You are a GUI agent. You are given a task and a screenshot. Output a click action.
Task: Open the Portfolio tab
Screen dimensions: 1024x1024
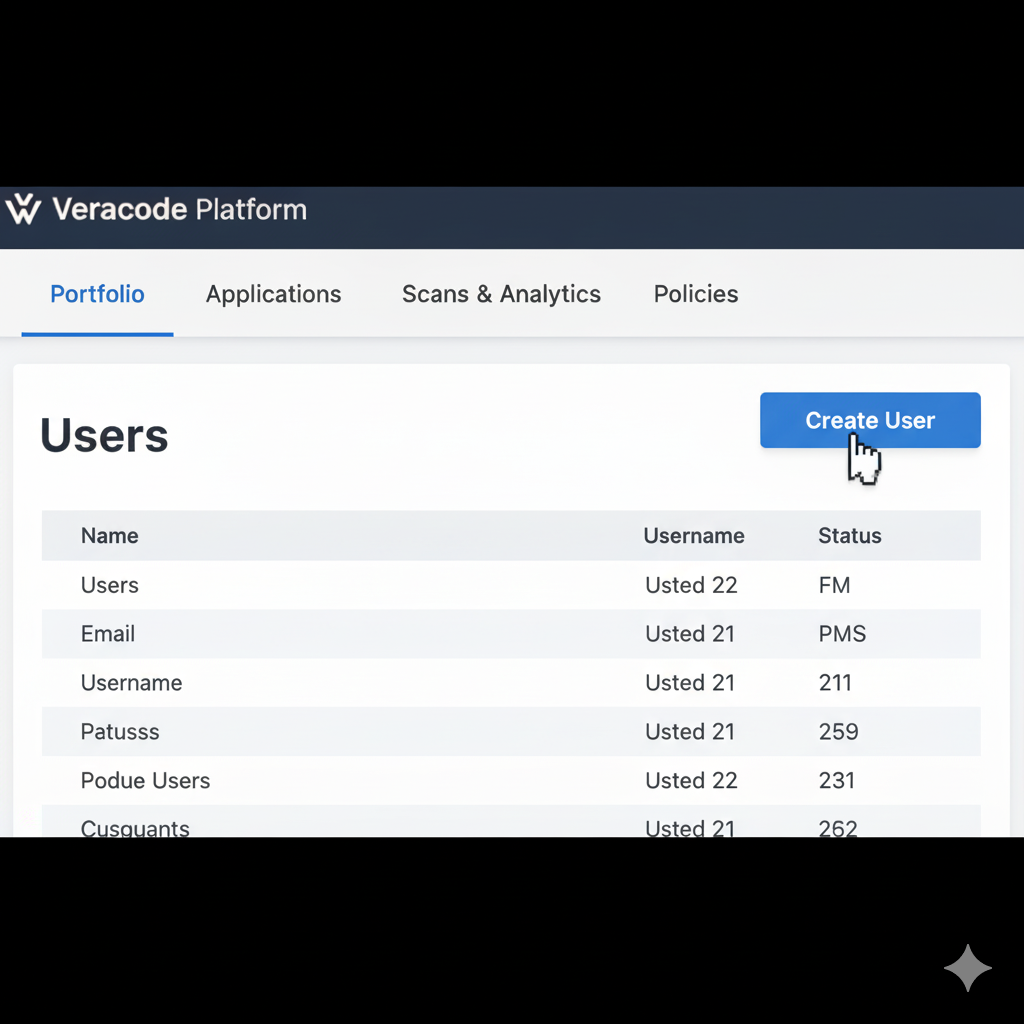[x=97, y=294]
